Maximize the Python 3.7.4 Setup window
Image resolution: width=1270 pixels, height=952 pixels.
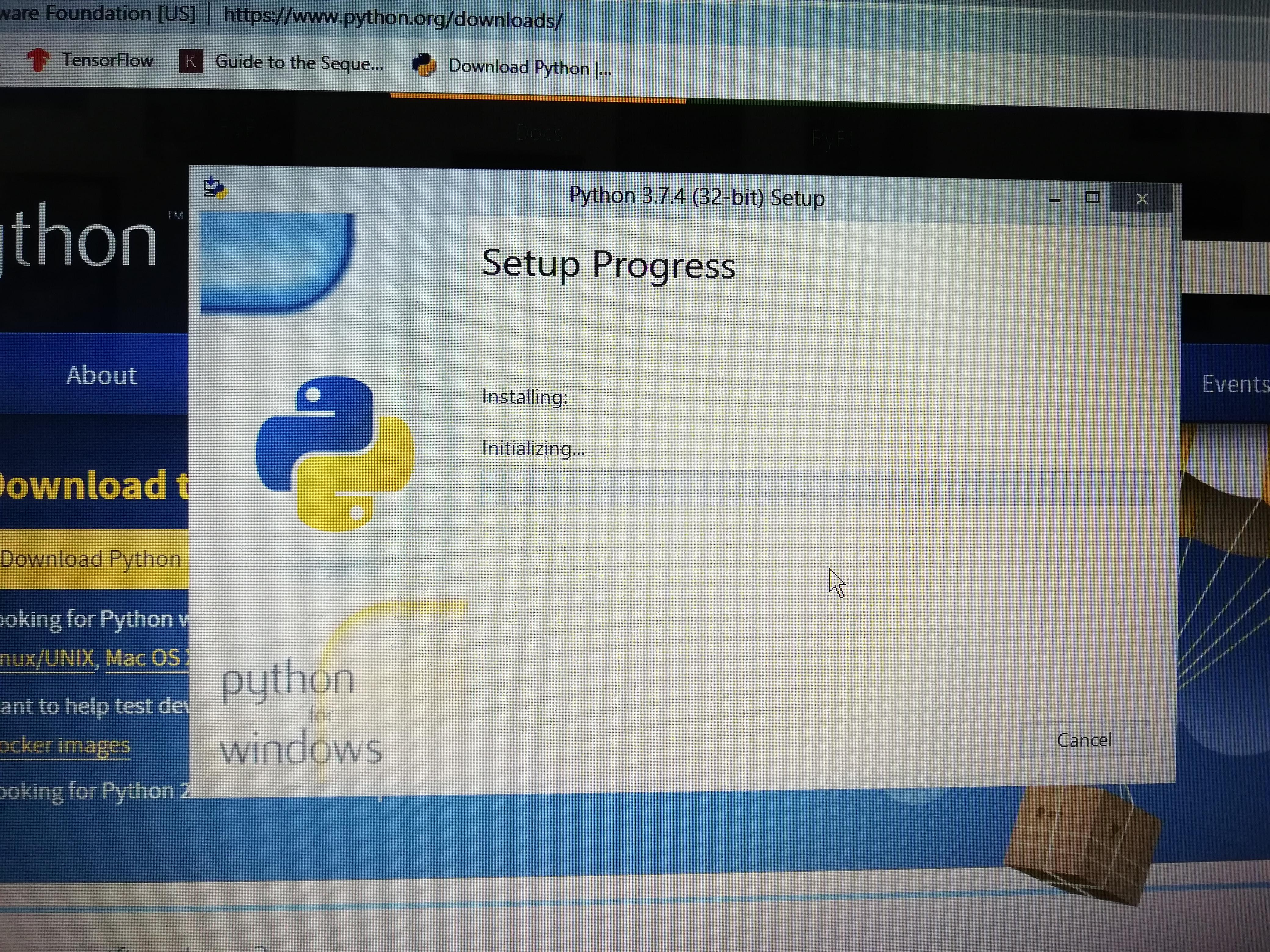(x=1092, y=198)
